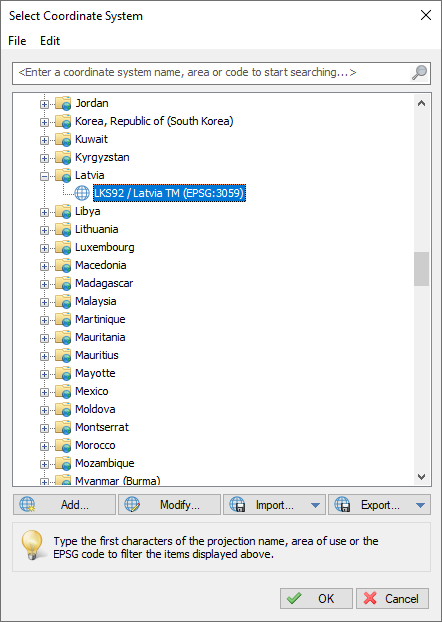The width and height of the screenshot is (442, 622).
Task: Collapse the Latvia tree node
Action: tap(44, 176)
